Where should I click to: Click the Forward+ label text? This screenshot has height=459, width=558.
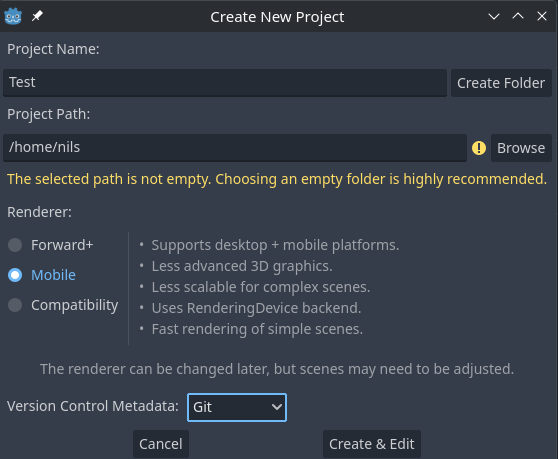click(62, 245)
